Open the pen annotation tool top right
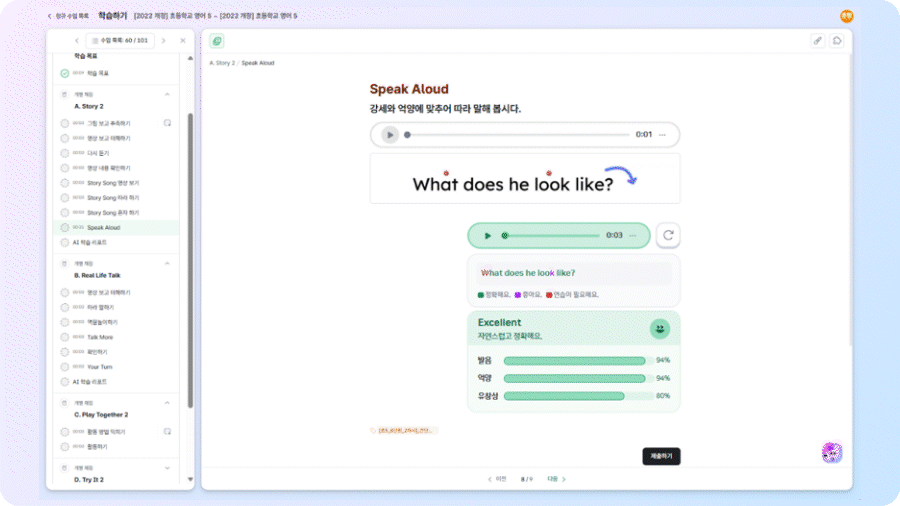The image size is (900, 506). point(817,41)
